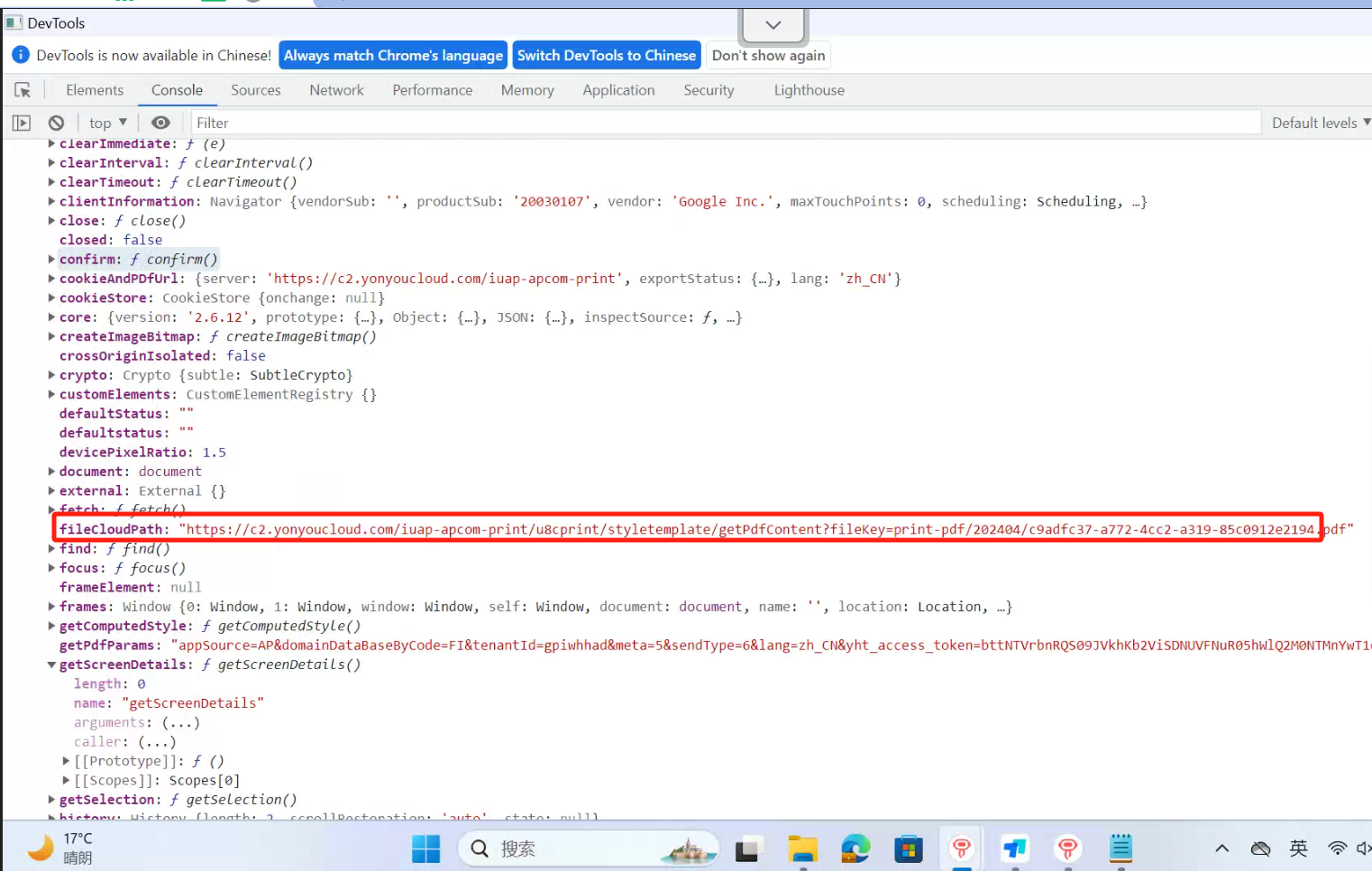Switch to the Lighthouse tab
Screen dimensions: 1372x871
[809, 90]
